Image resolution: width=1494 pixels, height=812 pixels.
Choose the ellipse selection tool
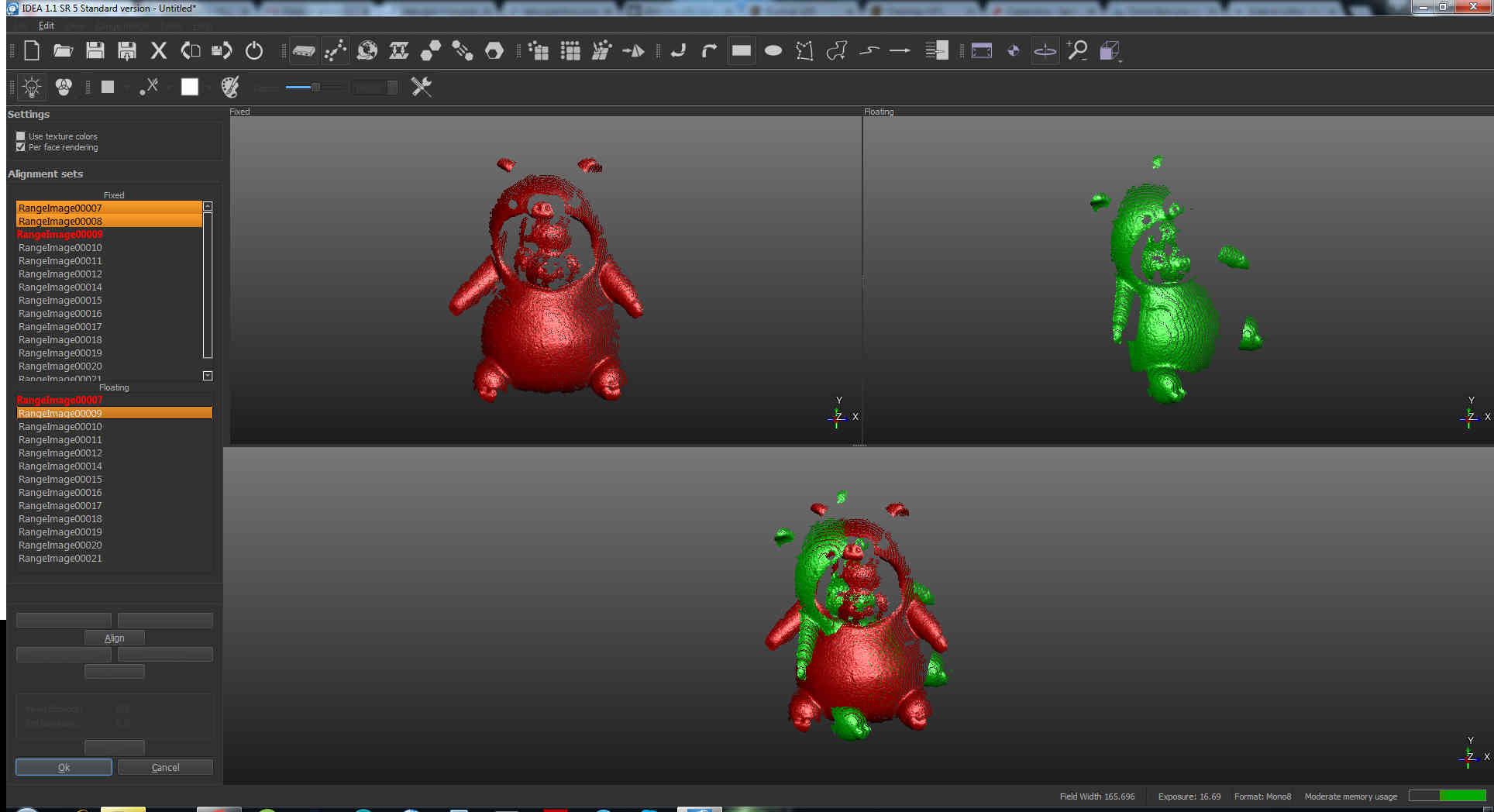click(x=773, y=51)
